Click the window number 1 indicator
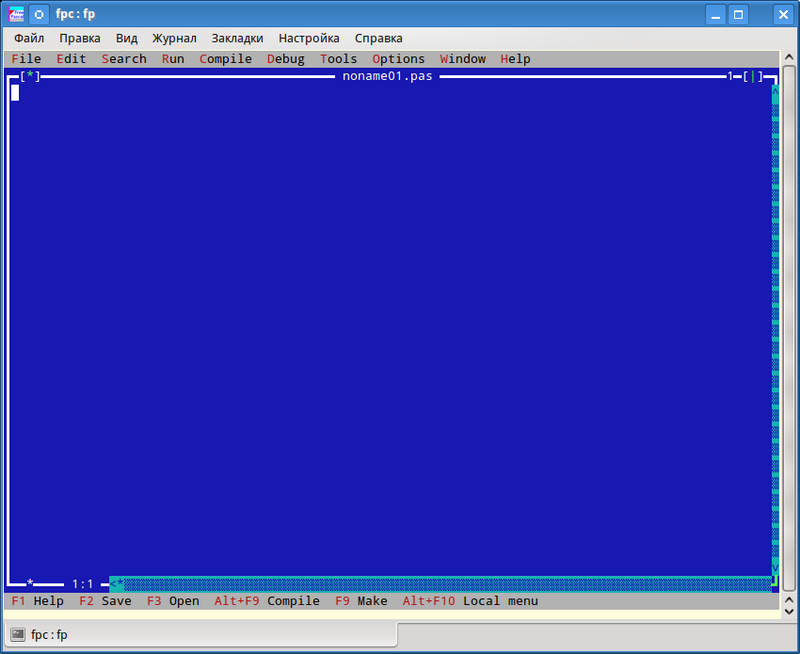Screen dimensions: 800x654 click(x=730, y=76)
